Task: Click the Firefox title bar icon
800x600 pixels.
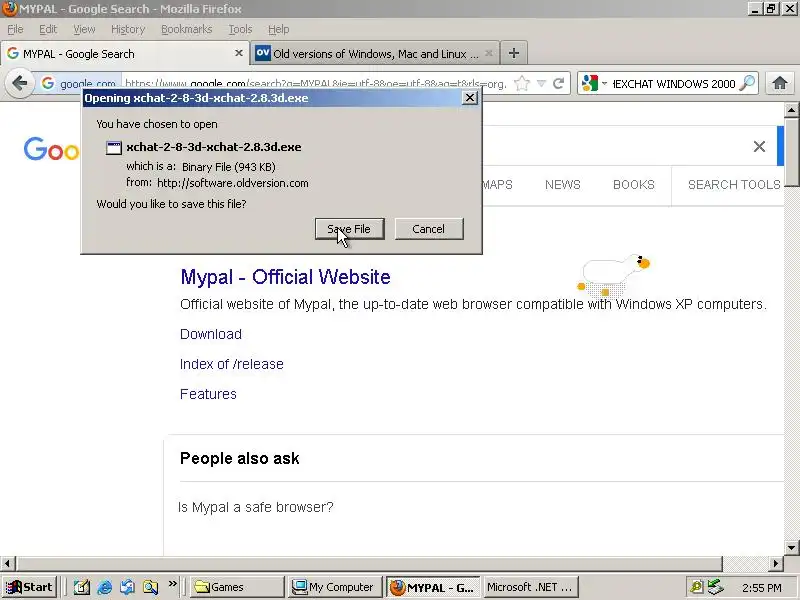Action: click(x=9, y=9)
